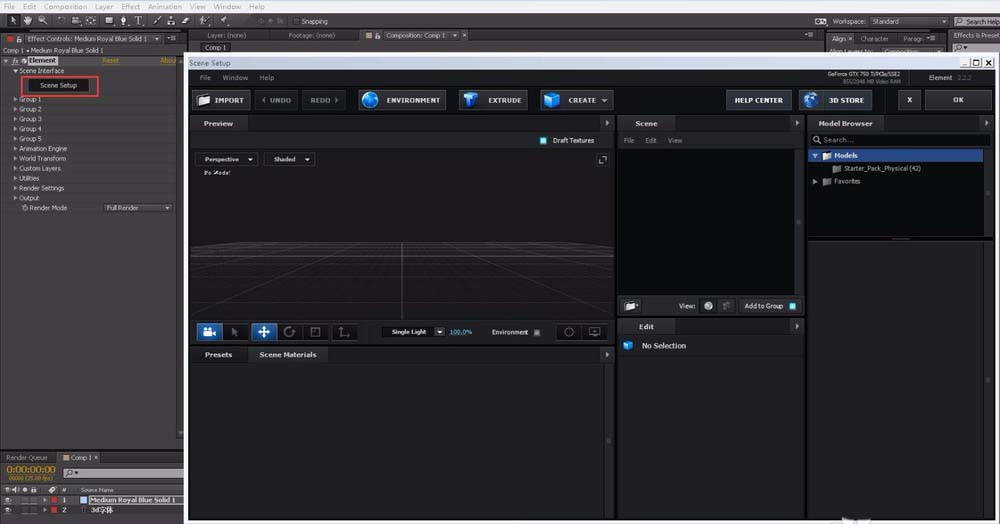This screenshot has width=1000, height=524.
Task: Toggle the Snapping checkbox in After Effects toolbar
Action: [x=296, y=21]
